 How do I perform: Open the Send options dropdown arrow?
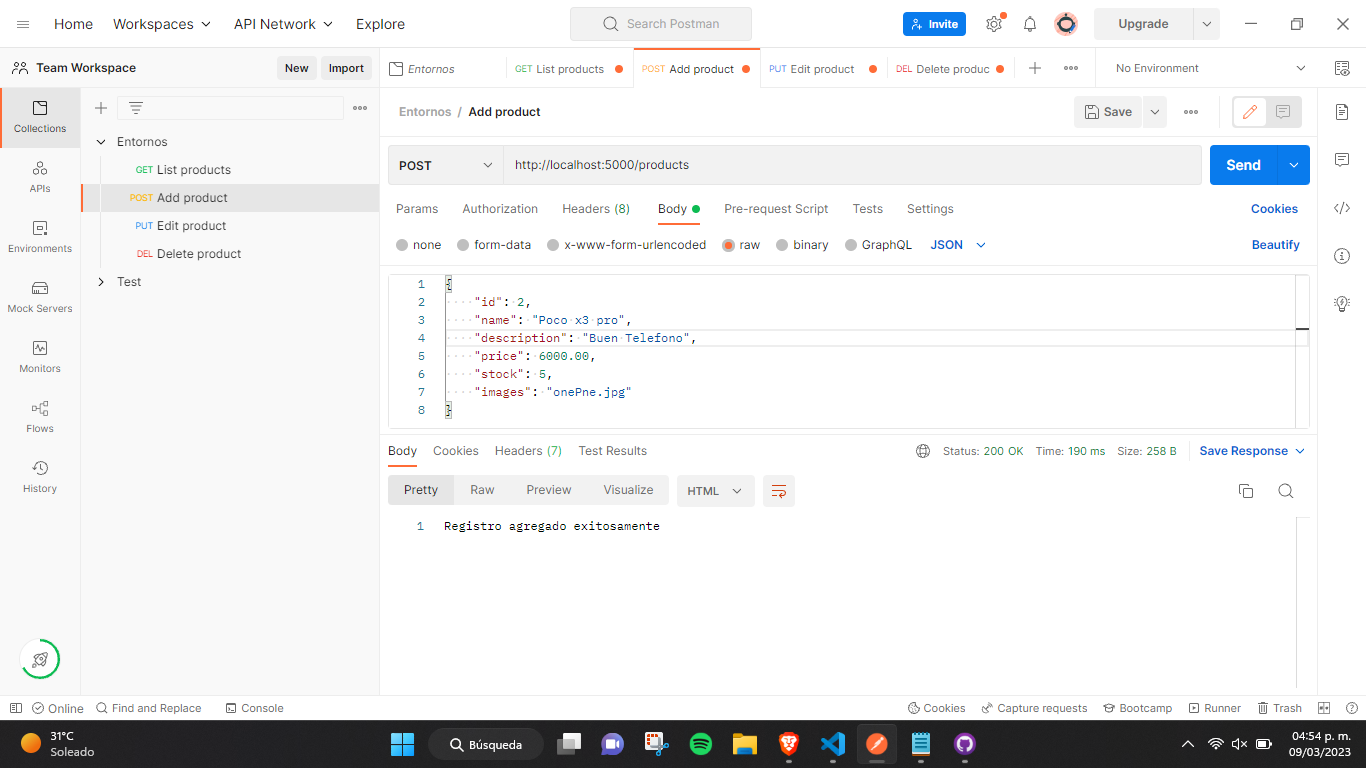point(1294,165)
